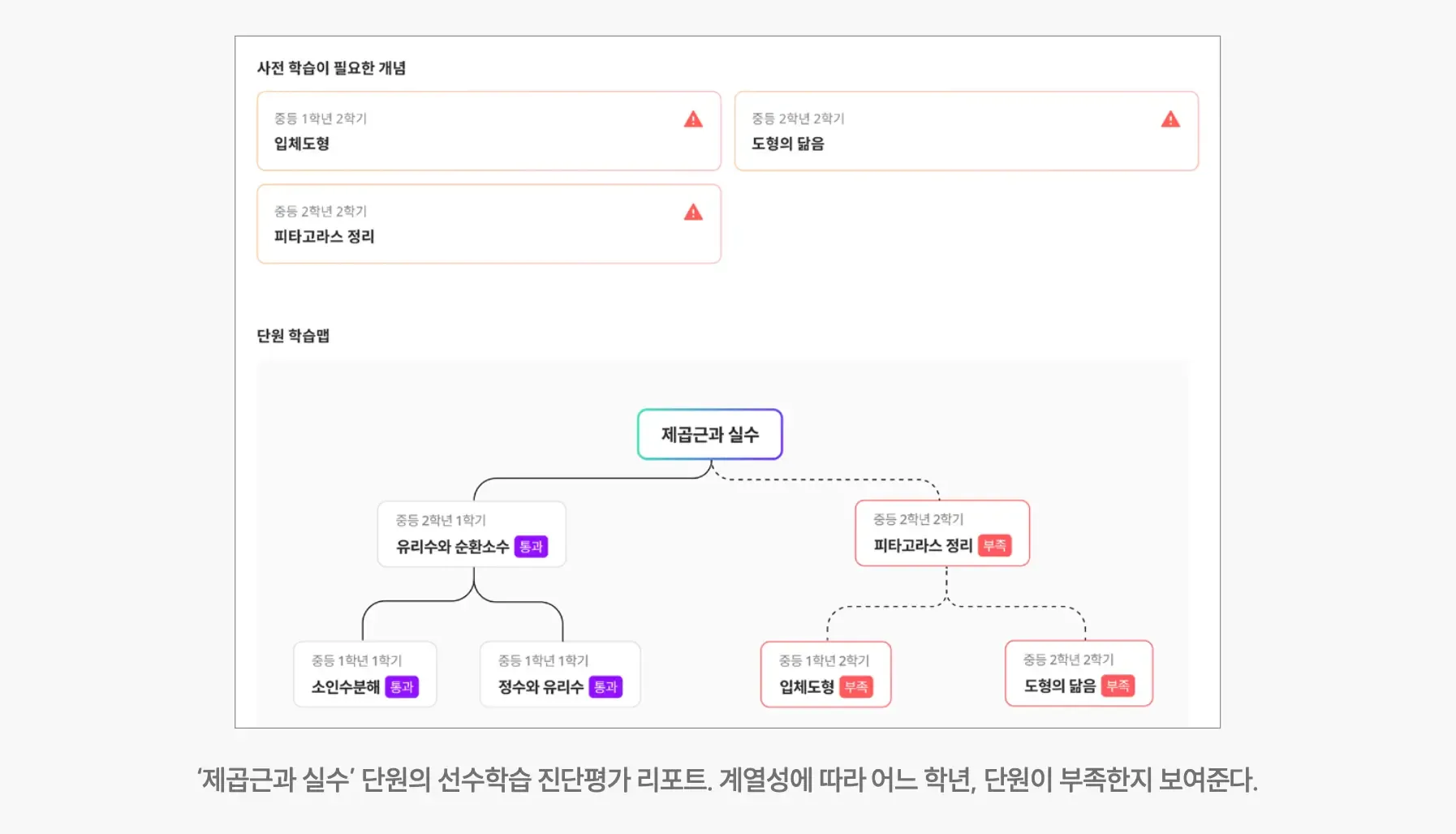Click the 소인수분해 node in the map
The width and height of the screenshot is (1456, 834).
[x=364, y=674]
